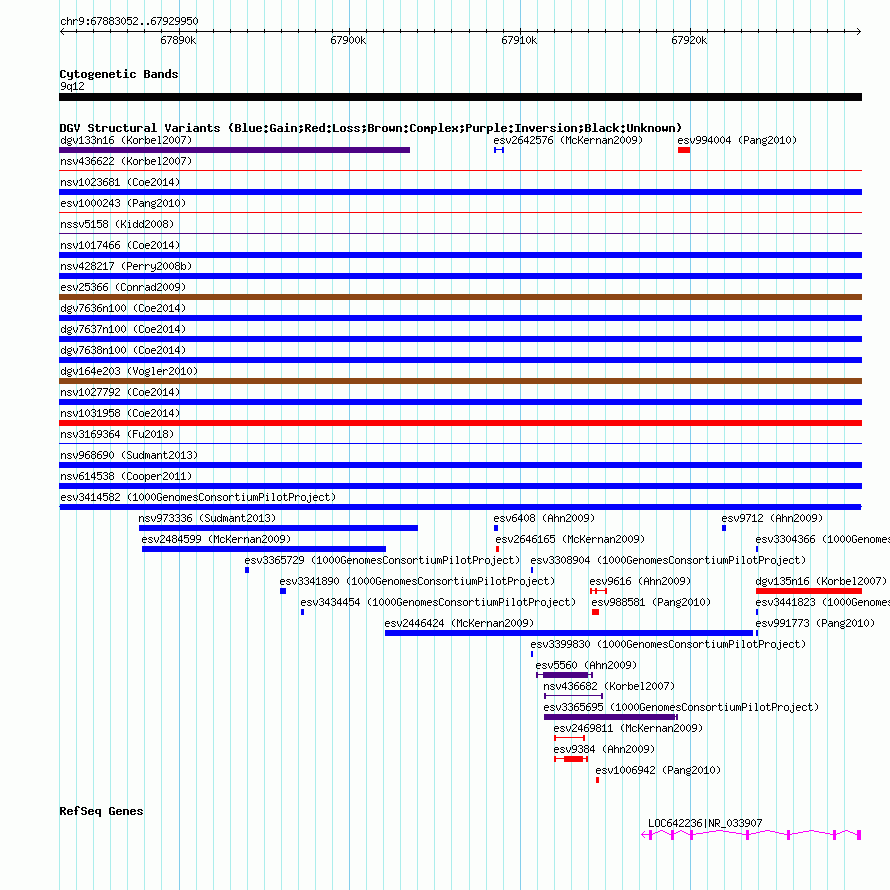Screen dimensions: 890x890
Task: Open the esv1006942 (Pang2010) label
Action: 658,770
